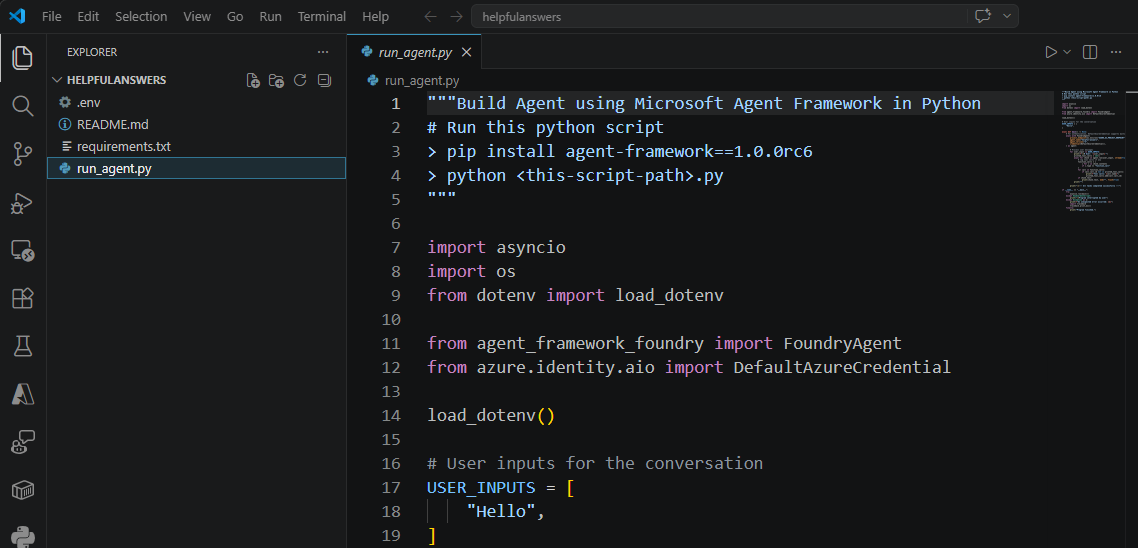Open the Selection menu
The width and height of the screenshot is (1138, 548).
(x=141, y=17)
